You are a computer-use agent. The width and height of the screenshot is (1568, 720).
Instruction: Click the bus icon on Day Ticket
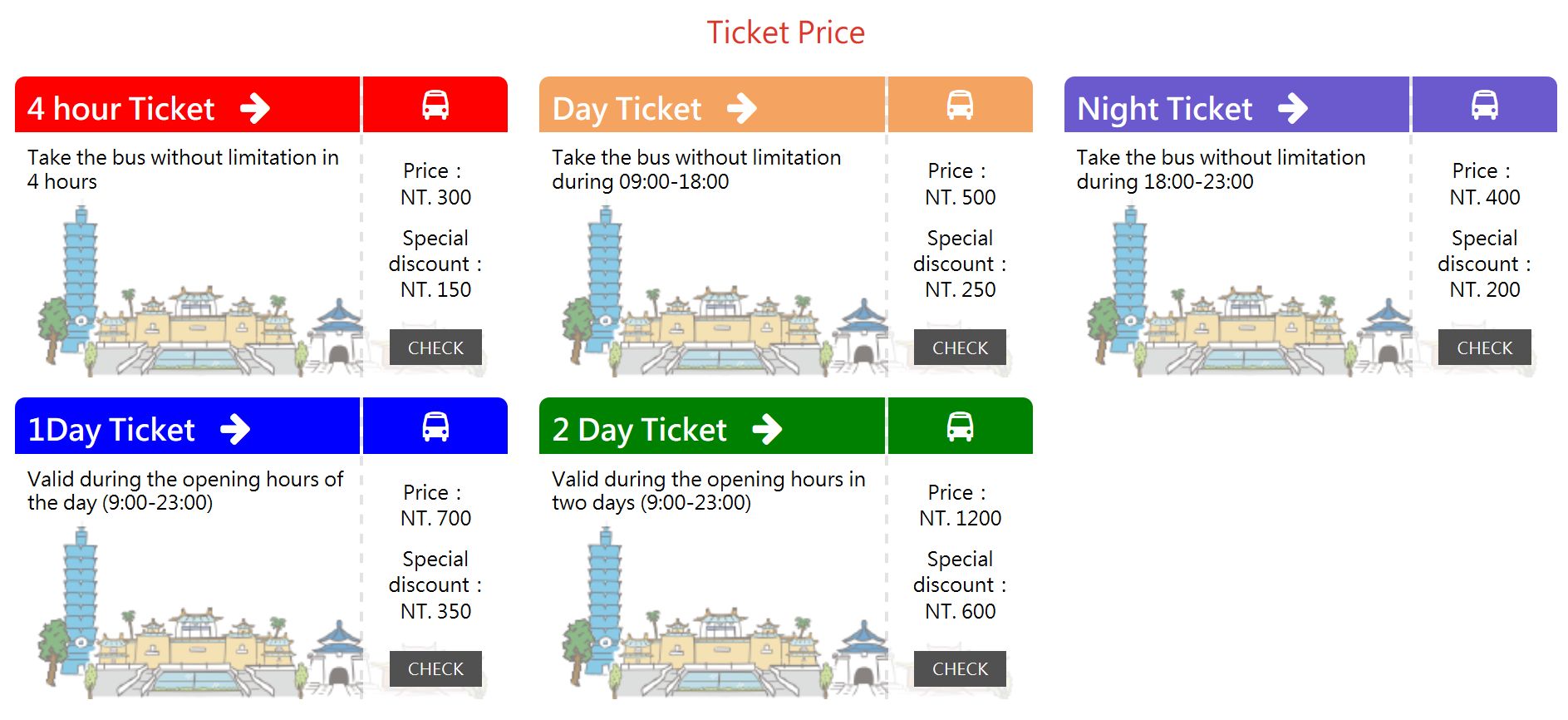point(960,106)
